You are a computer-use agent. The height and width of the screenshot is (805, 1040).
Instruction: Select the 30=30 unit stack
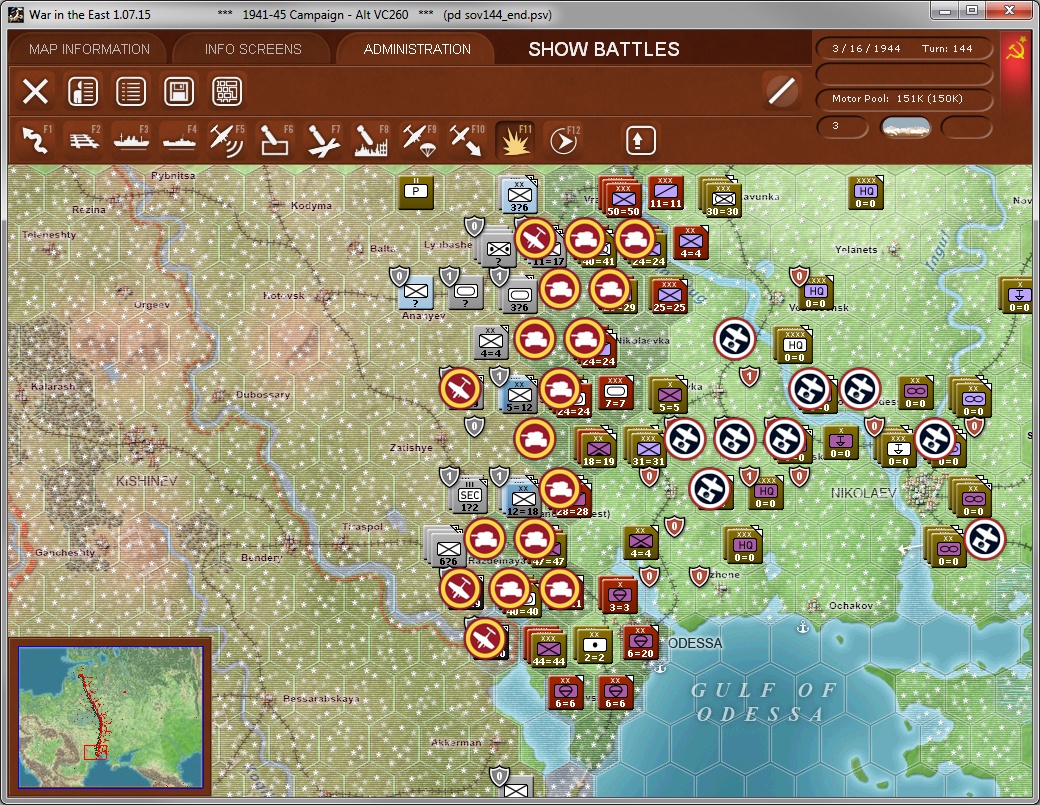point(722,197)
